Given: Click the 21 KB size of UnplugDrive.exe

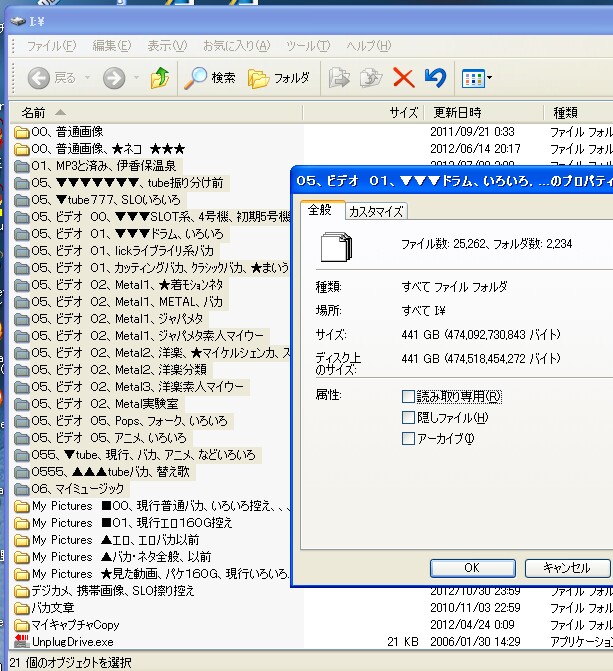Looking at the screenshot, I should pos(402,641).
